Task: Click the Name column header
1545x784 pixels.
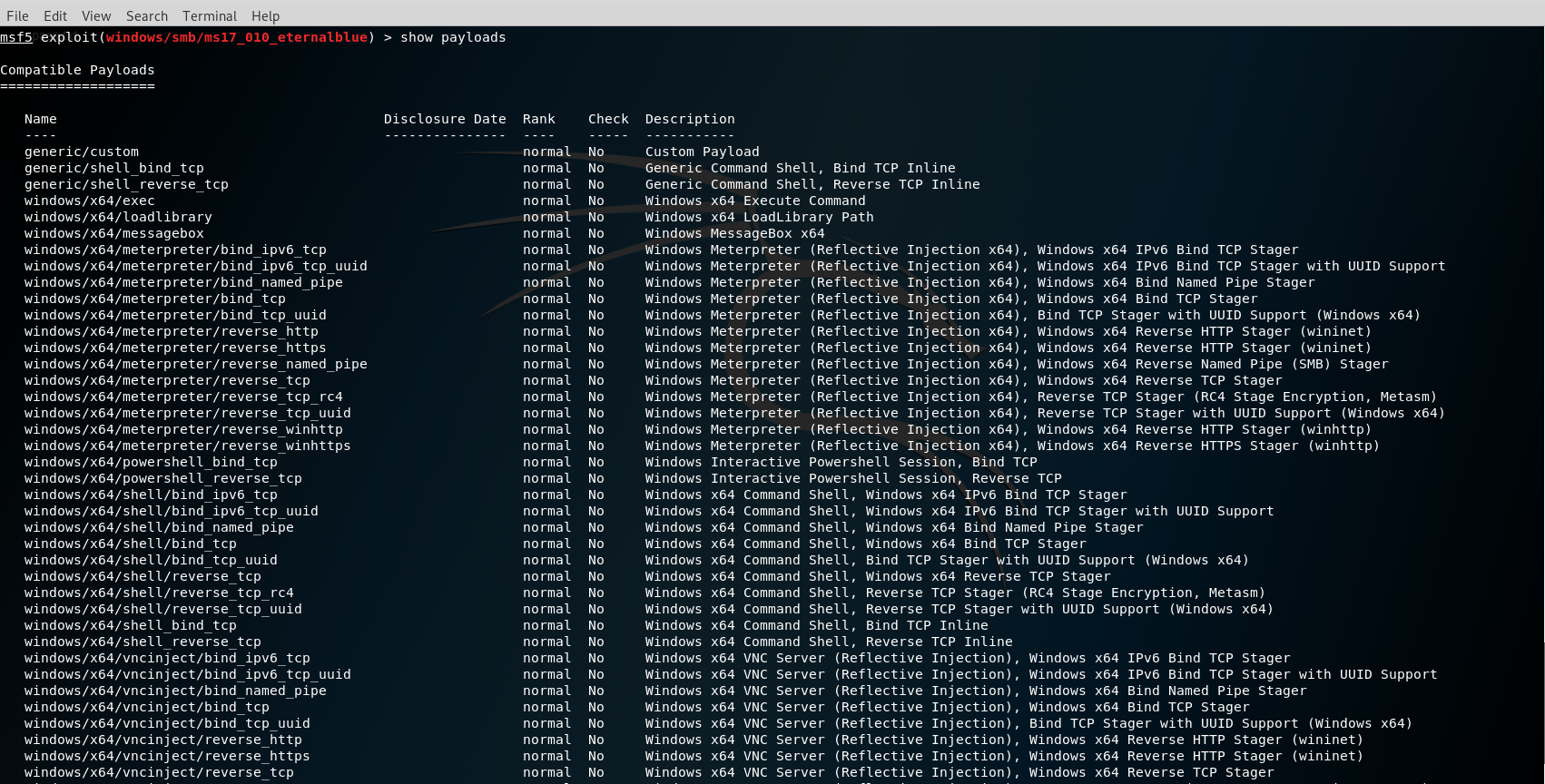Action: coord(41,119)
